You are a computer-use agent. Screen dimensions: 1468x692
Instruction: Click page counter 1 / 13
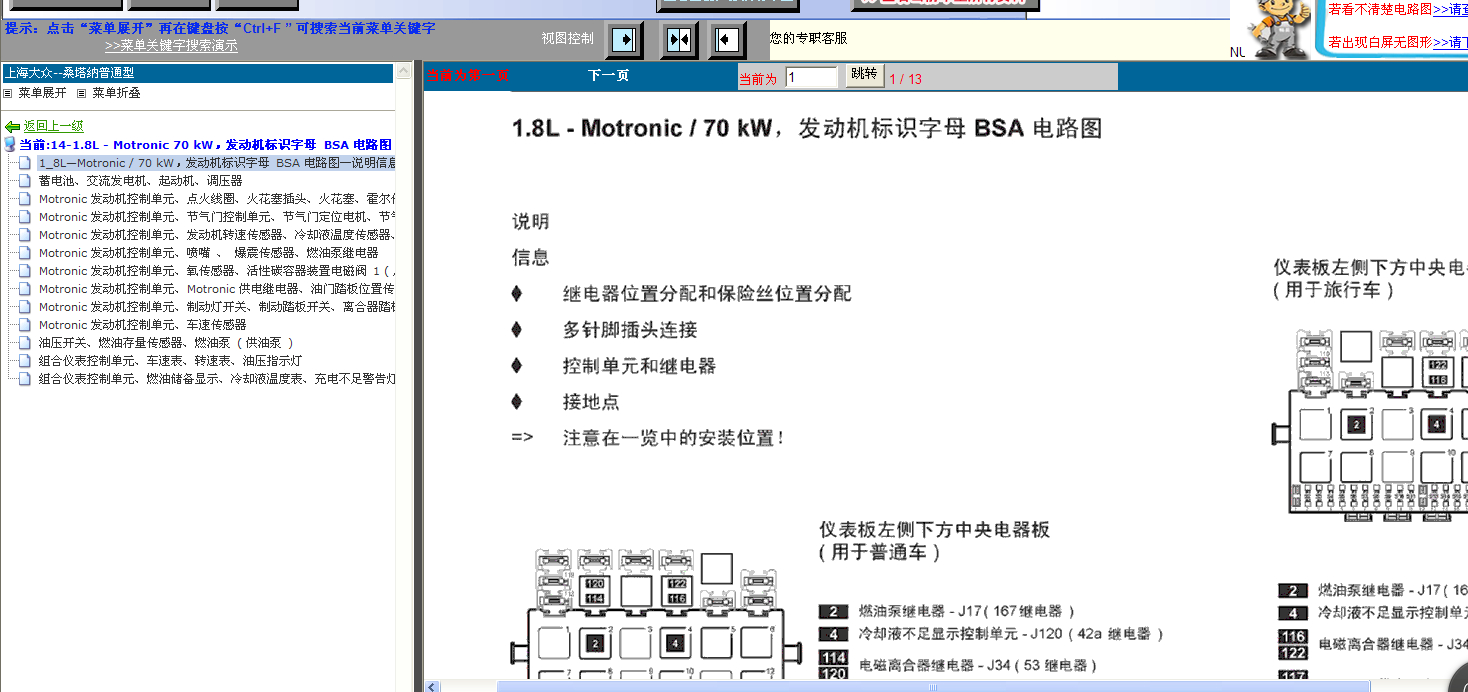[x=905, y=79]
